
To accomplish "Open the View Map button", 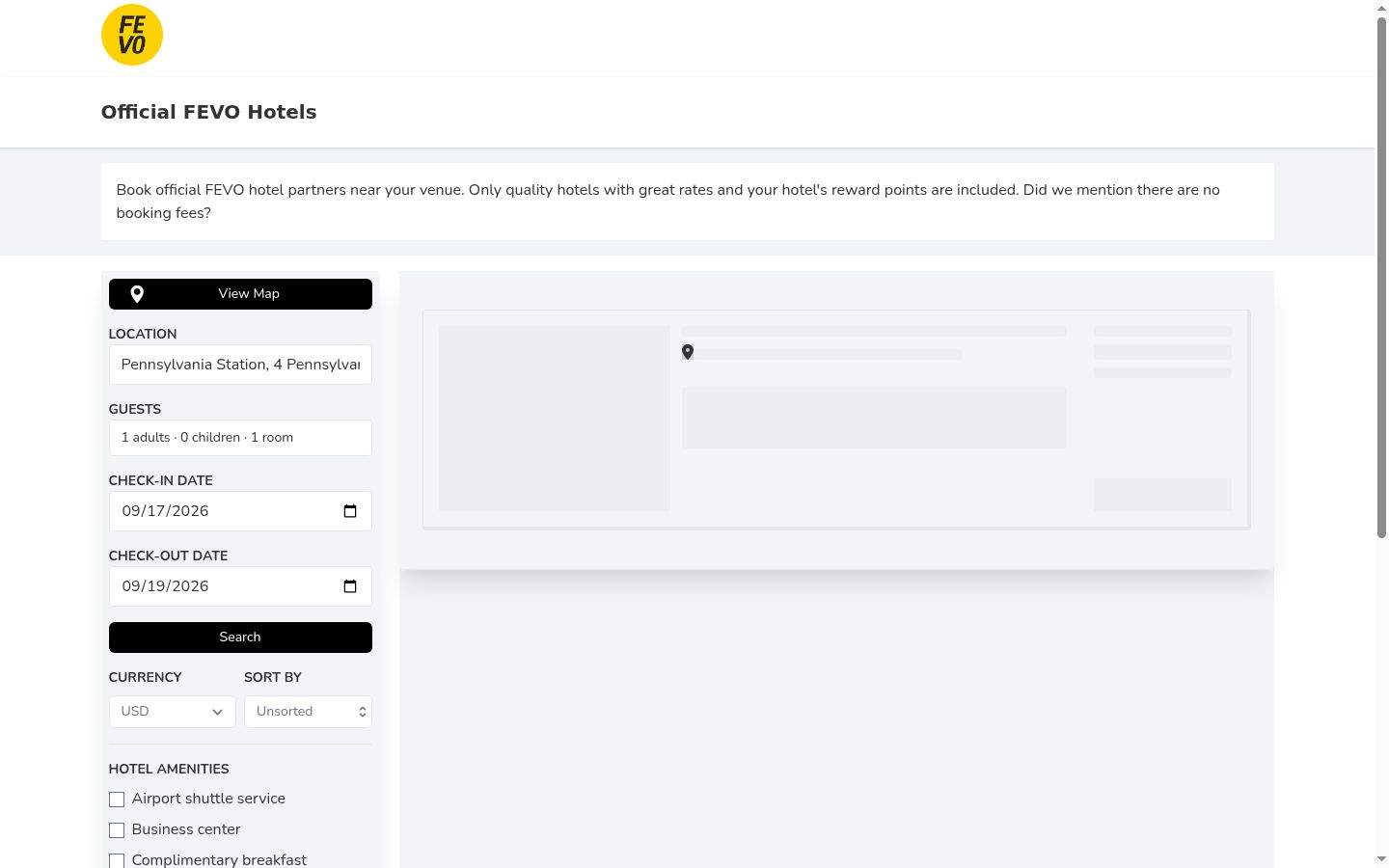I will pyautogui.click(x=240, y=294).
